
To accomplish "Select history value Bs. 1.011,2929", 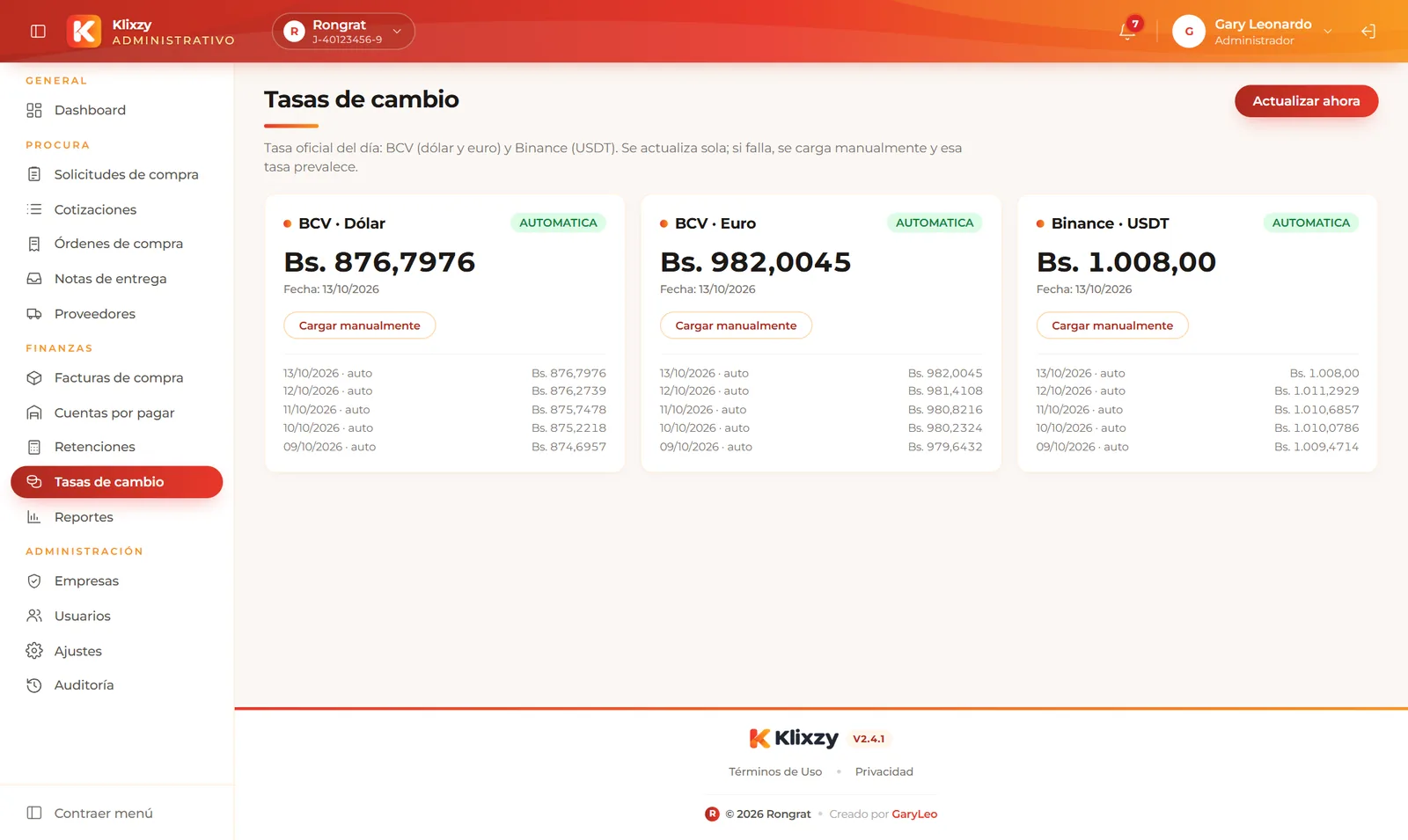I will (x=1316, y=391).
